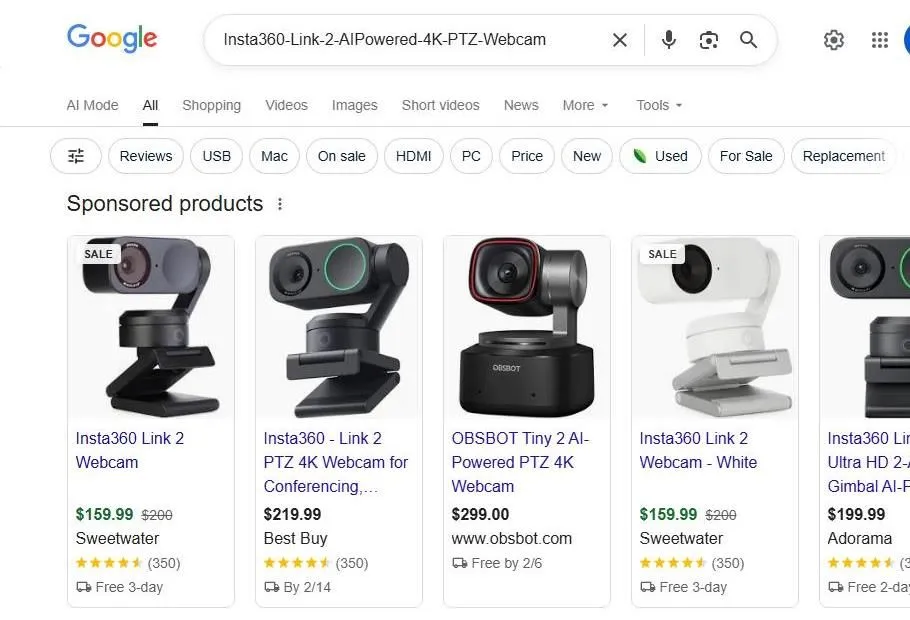Toggle the HDMI filter chip

pyautogui.click(x=413, y=156)
